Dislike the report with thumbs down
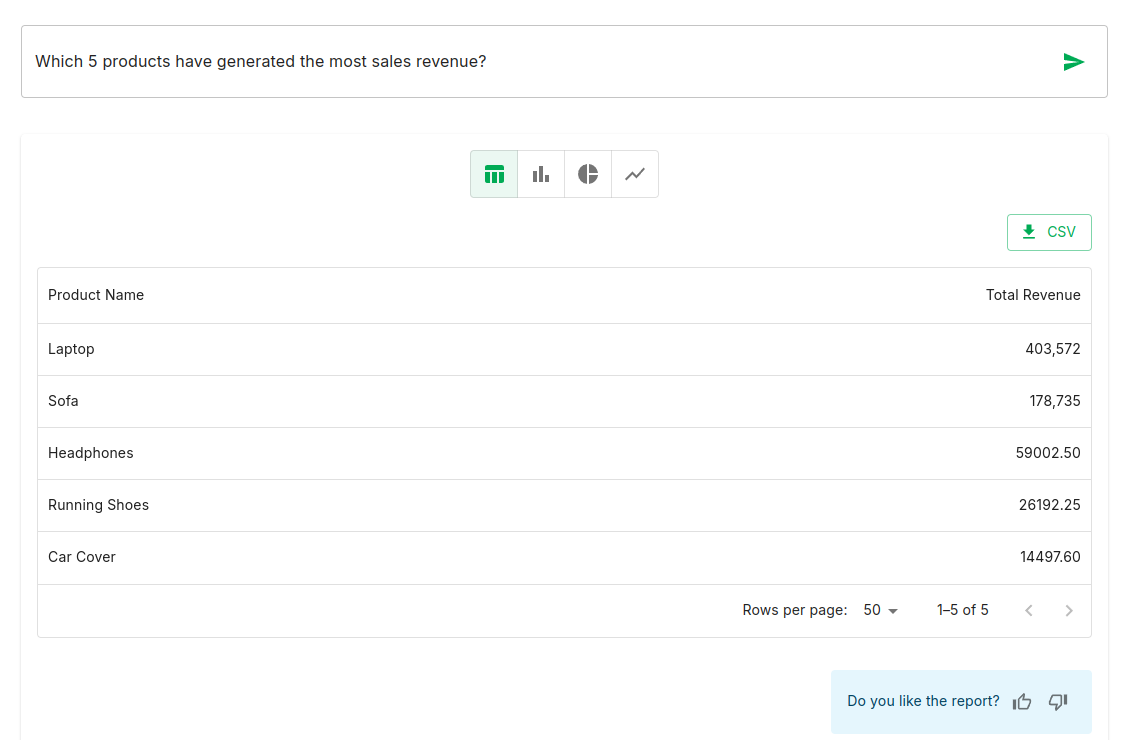 [x=1058, y=702]
